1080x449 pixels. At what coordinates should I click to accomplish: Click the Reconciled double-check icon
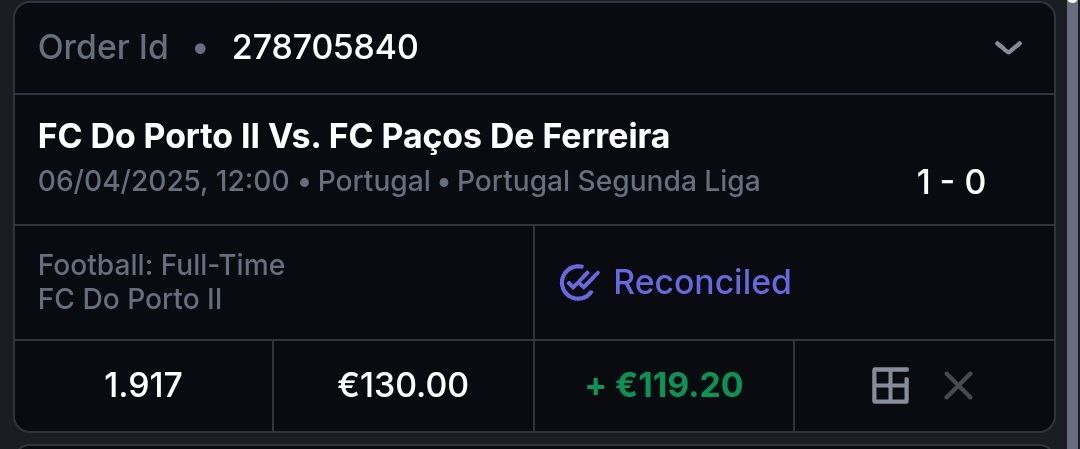point(578,283)
